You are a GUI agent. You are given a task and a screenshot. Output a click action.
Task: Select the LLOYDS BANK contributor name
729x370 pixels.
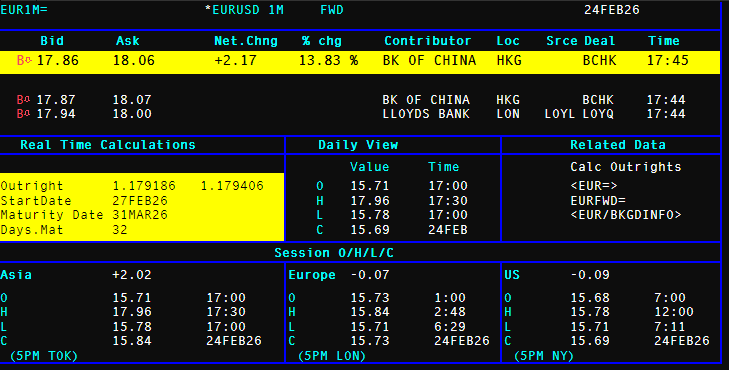point(426,114)
